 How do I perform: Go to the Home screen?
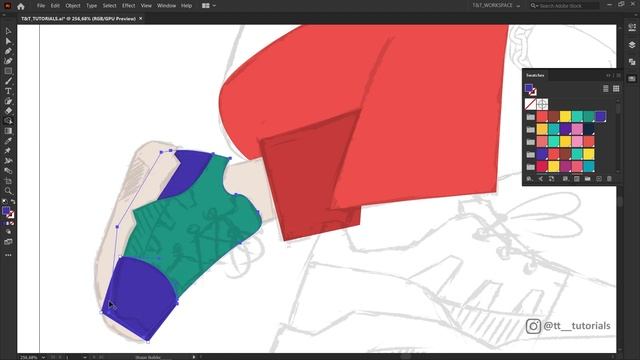coord(21,6)
